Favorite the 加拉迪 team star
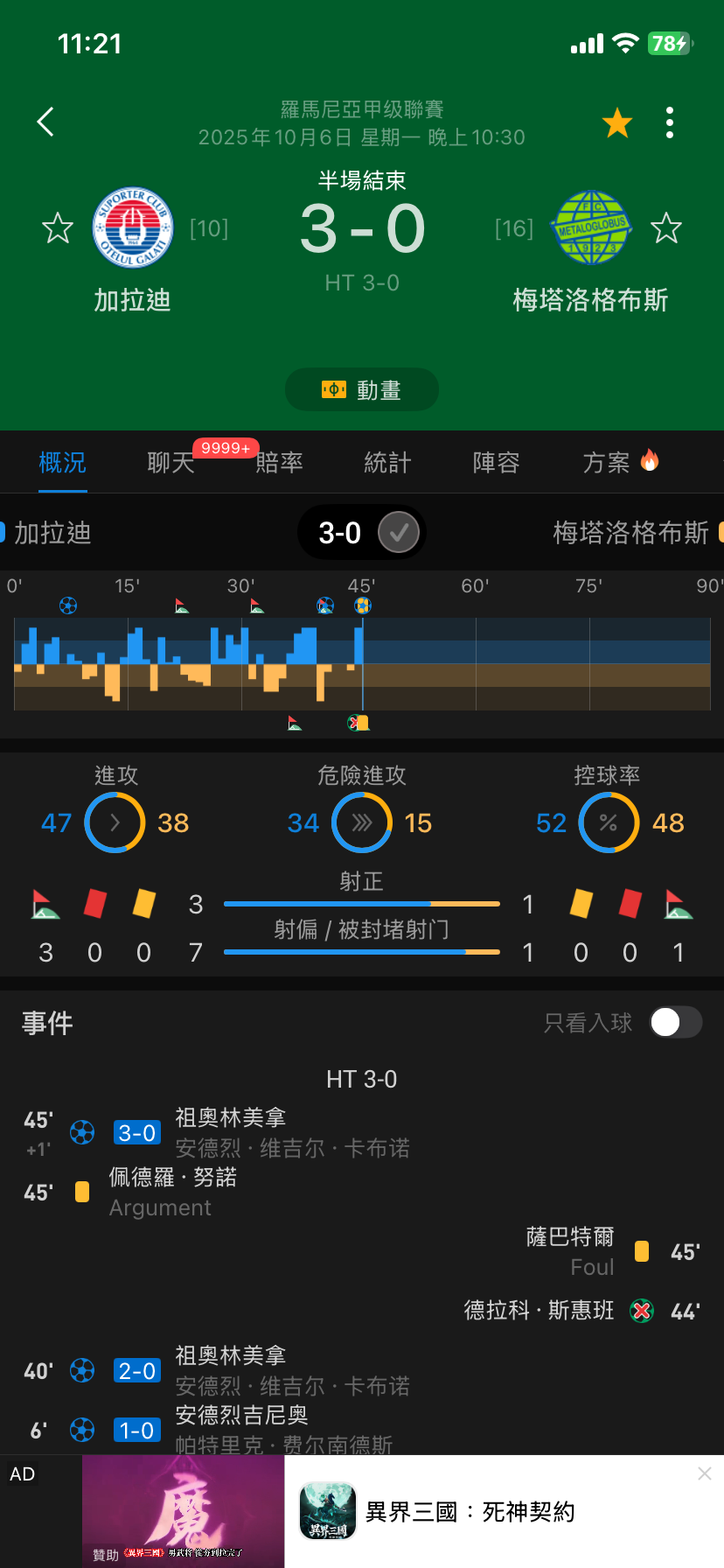724x1568 pixels. pos(58,228)
